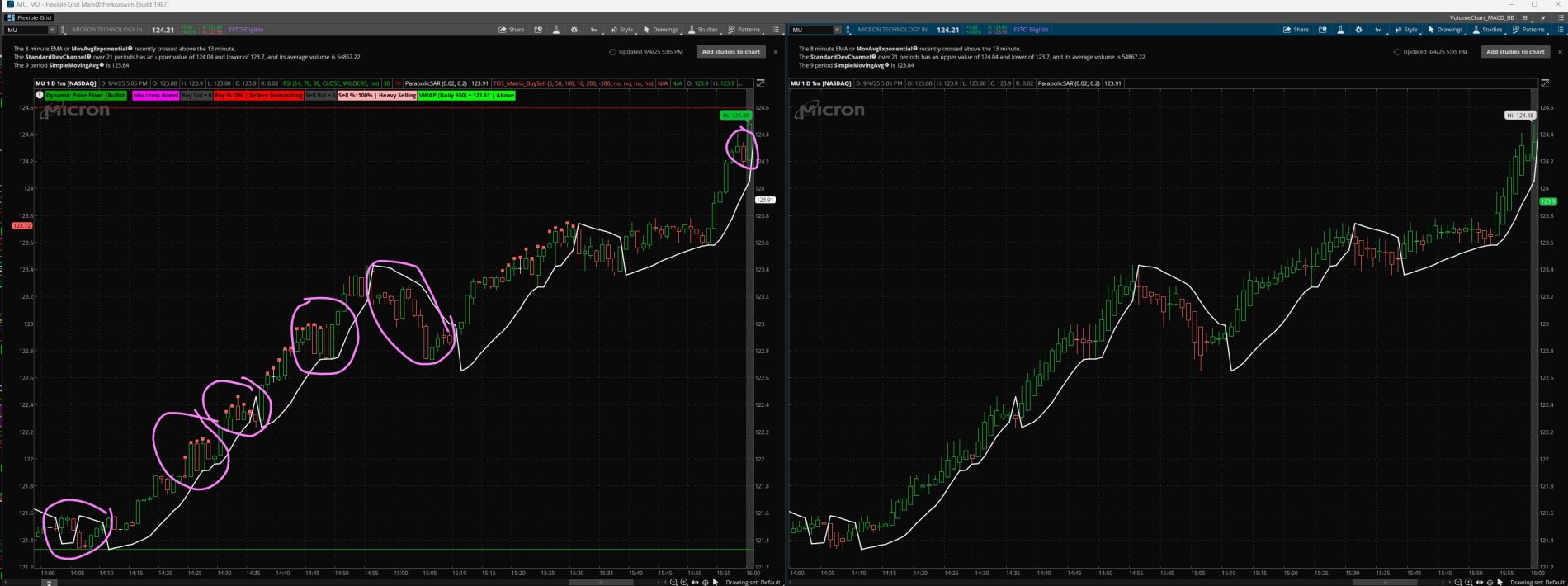The image size is (1568, 586).
Task: Click Add studies to chart in right panel
Action: click(x=1515, y=51)
